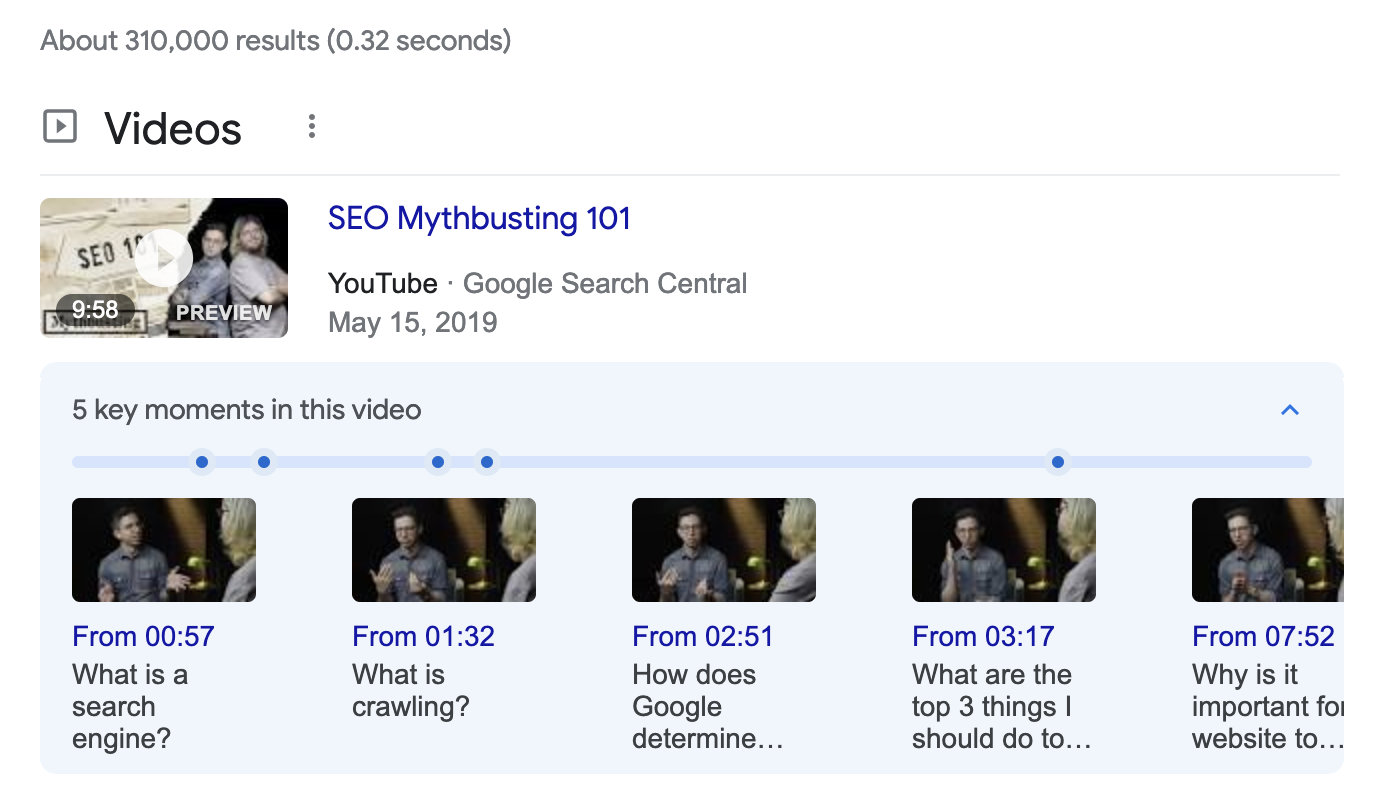Click the rightmost timeline marker dot

tap(1057, 461)
